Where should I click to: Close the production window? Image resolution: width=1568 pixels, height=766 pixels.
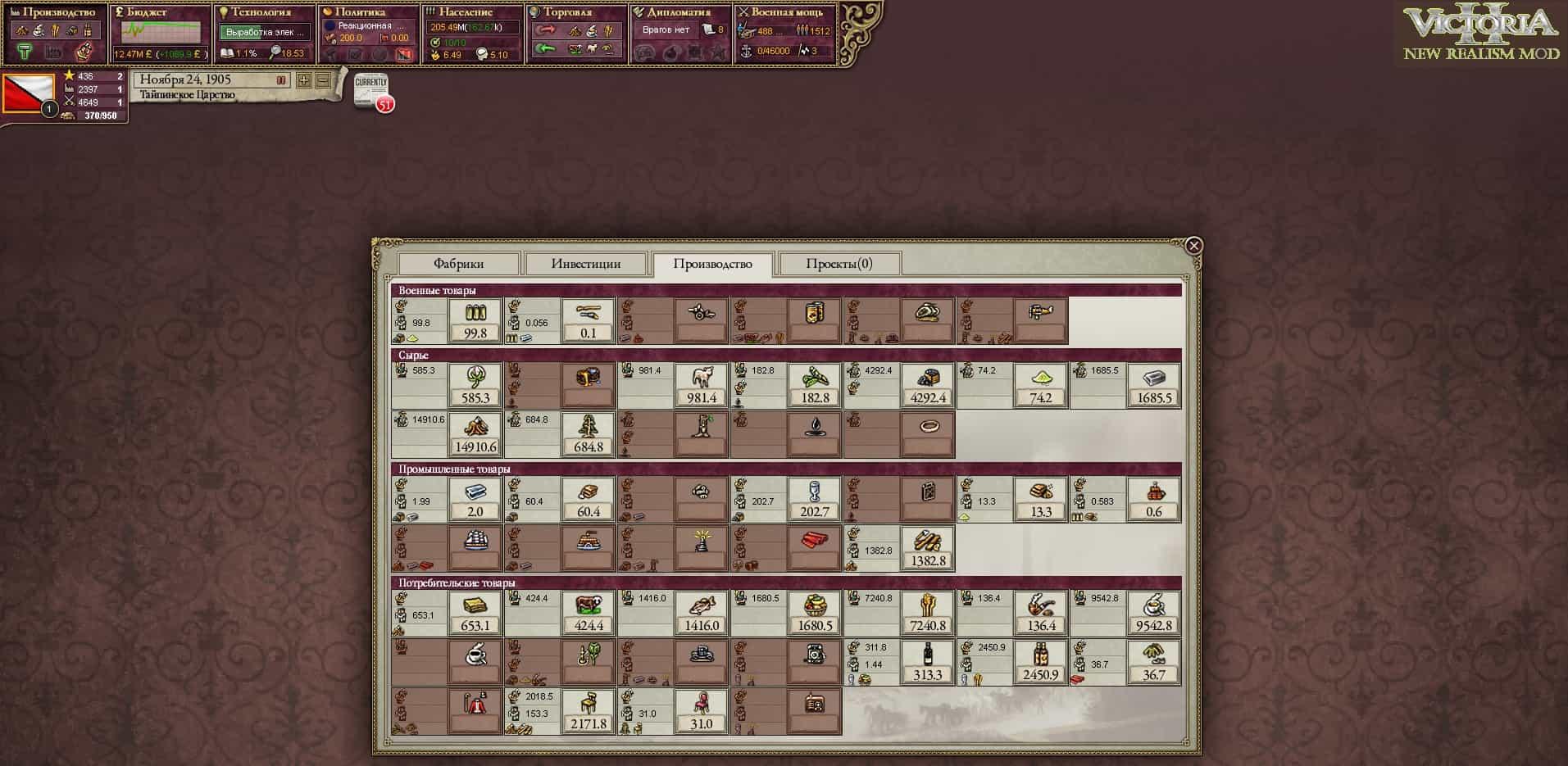[1194, 245]
